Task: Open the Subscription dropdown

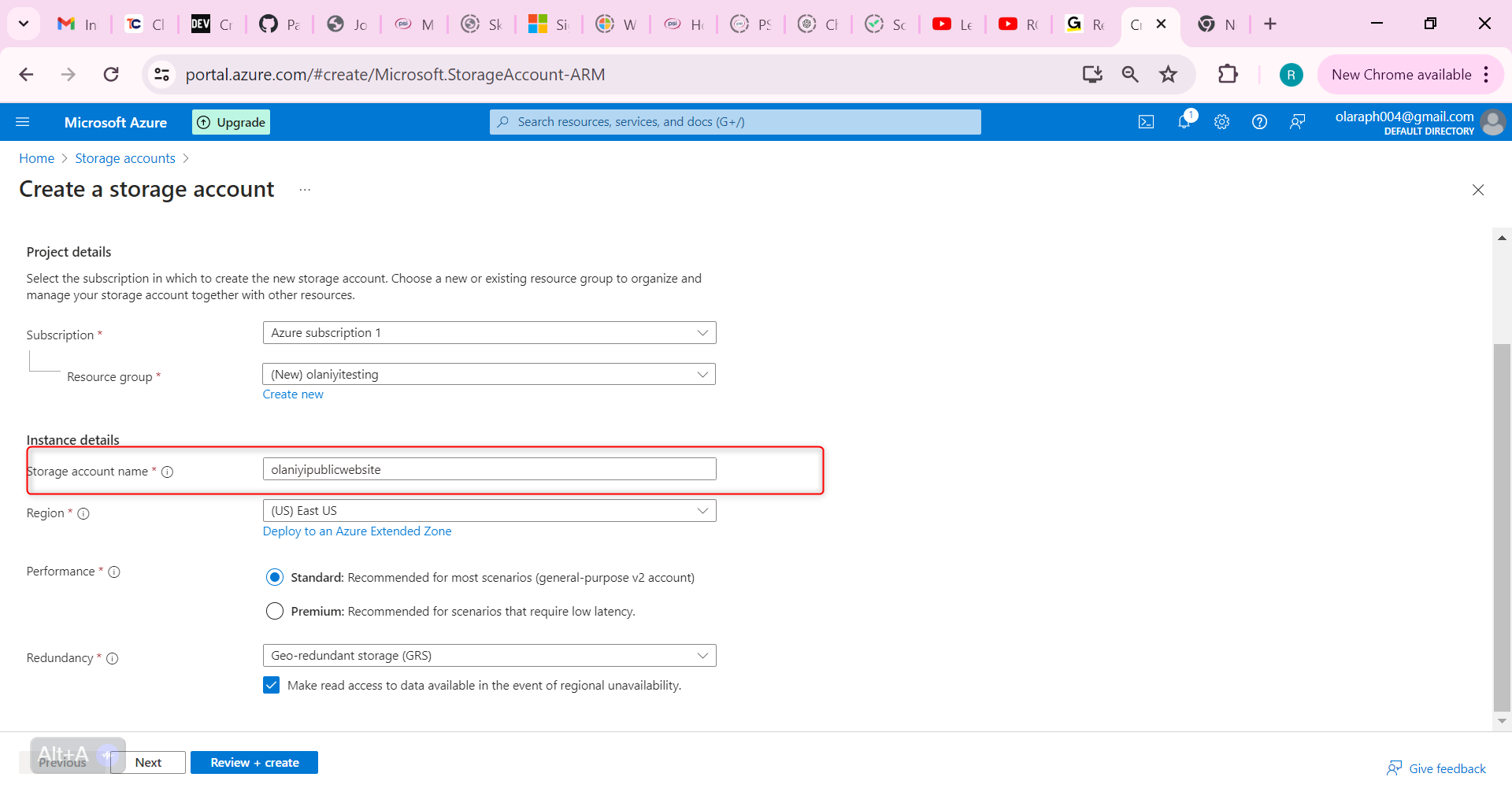Action: (x=489, y=333)
